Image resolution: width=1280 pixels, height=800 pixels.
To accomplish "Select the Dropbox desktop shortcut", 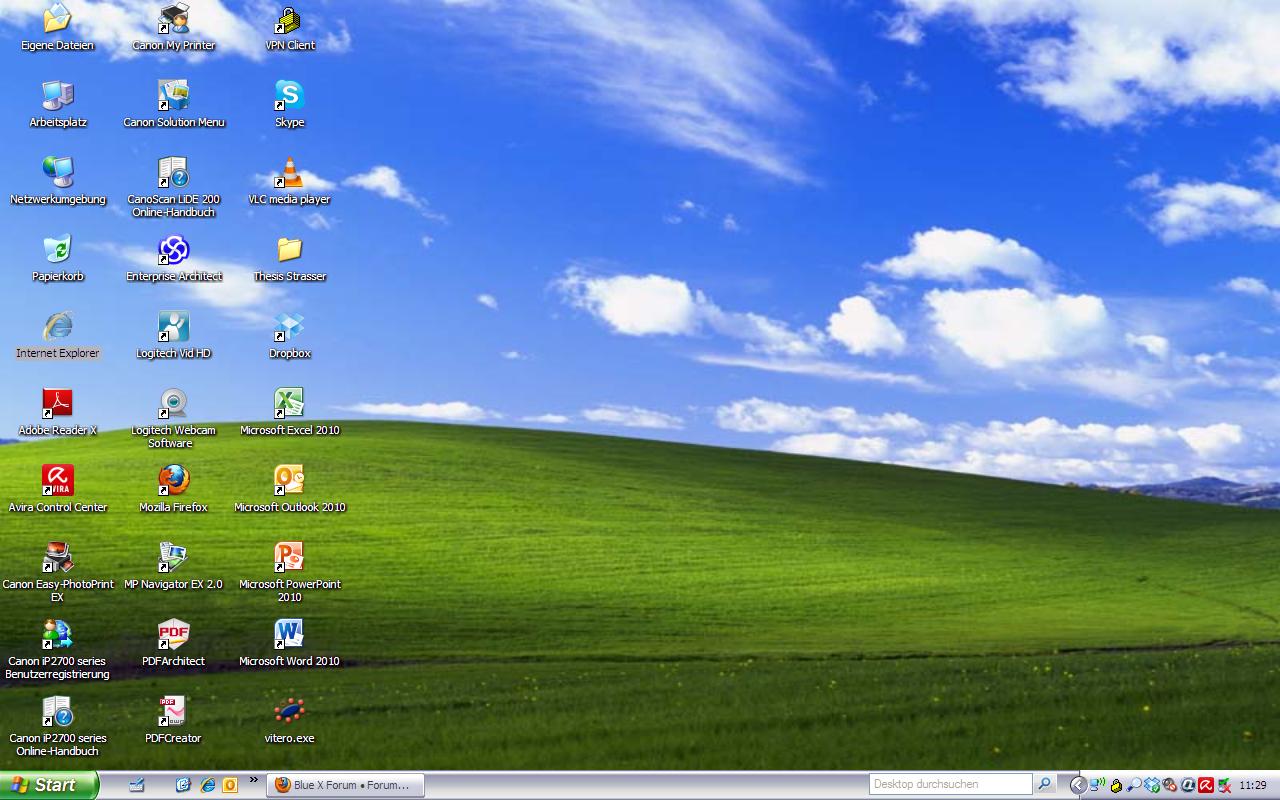I will (290, 336).
